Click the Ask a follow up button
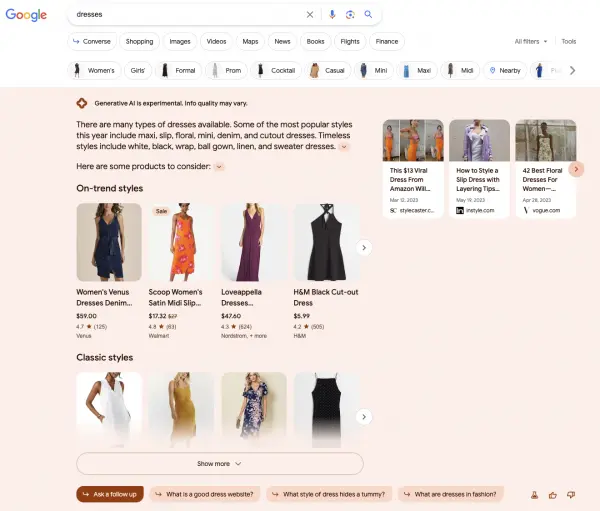This screenshot has width=600, height=511. click(x=110, y=494)
